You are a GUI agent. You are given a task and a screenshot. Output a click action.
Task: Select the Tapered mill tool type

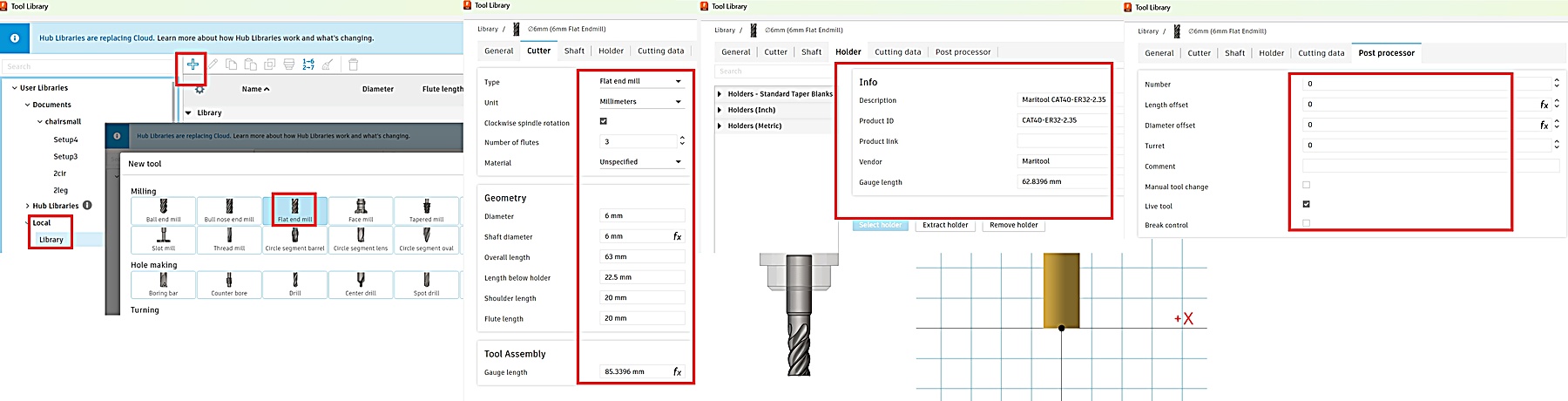pyautogui.click(x=427, y=211)
